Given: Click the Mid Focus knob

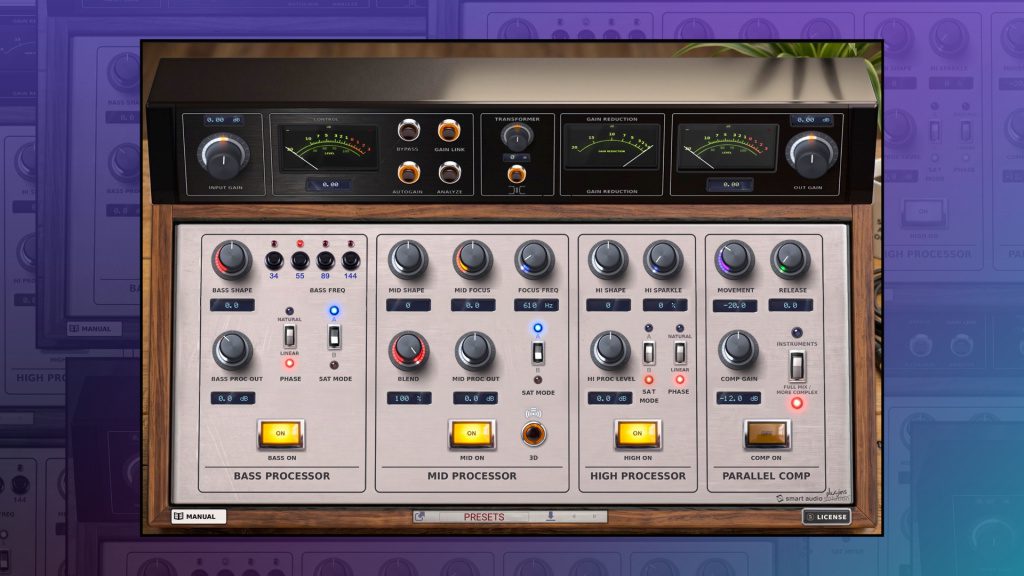Looking at the screenshot, I should click(x=472, y=260).
